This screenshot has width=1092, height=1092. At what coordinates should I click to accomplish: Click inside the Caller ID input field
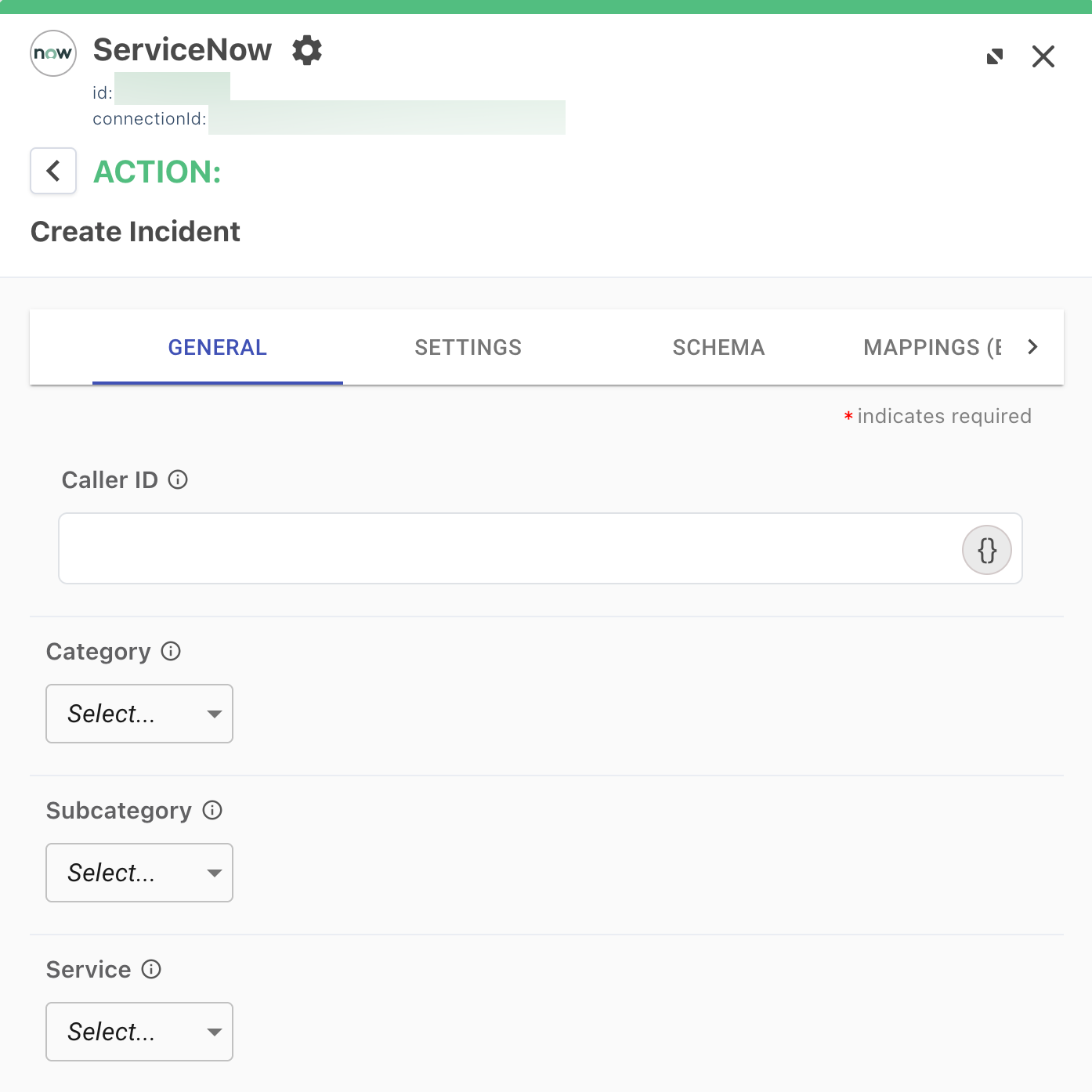click(x=470, y=548)
